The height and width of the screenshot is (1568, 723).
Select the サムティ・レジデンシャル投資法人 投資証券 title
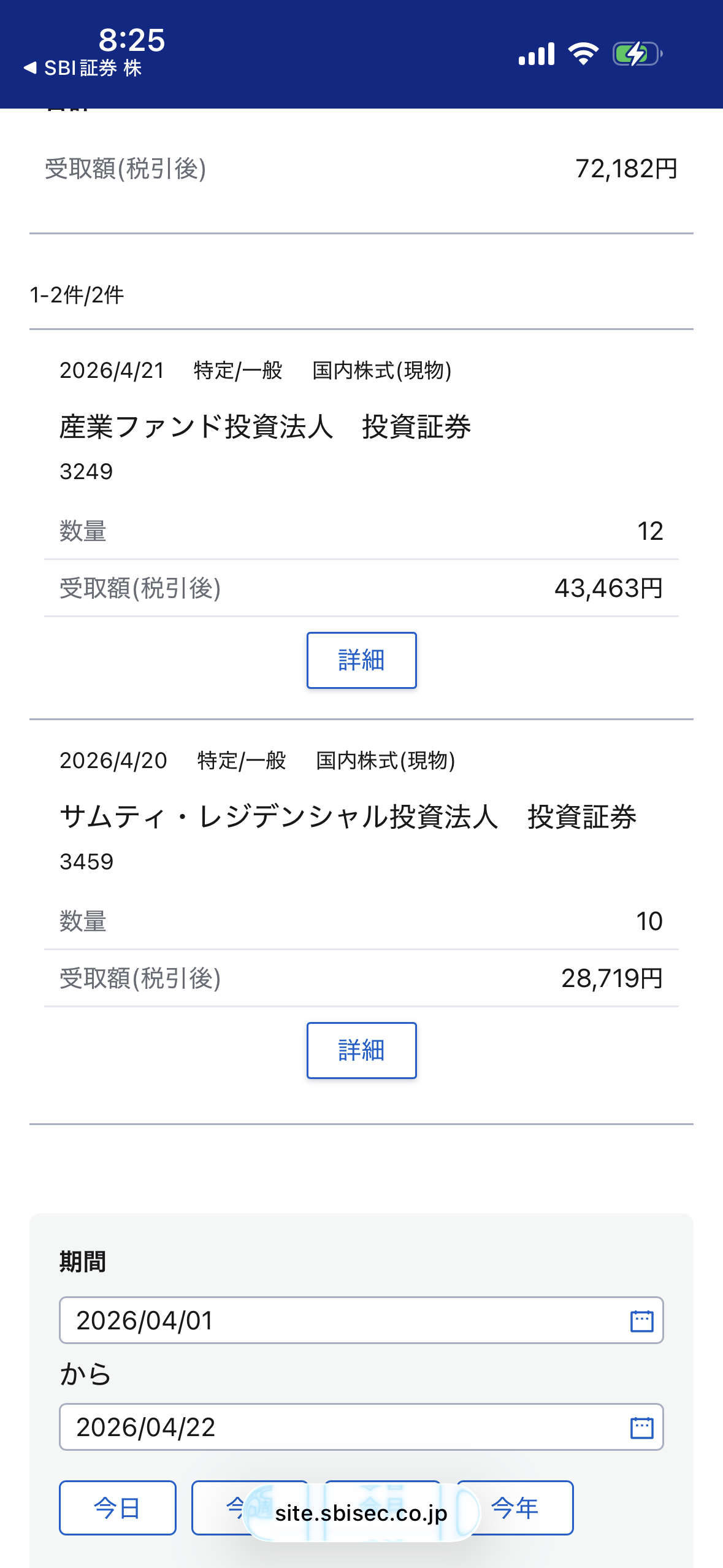(348, 817)
